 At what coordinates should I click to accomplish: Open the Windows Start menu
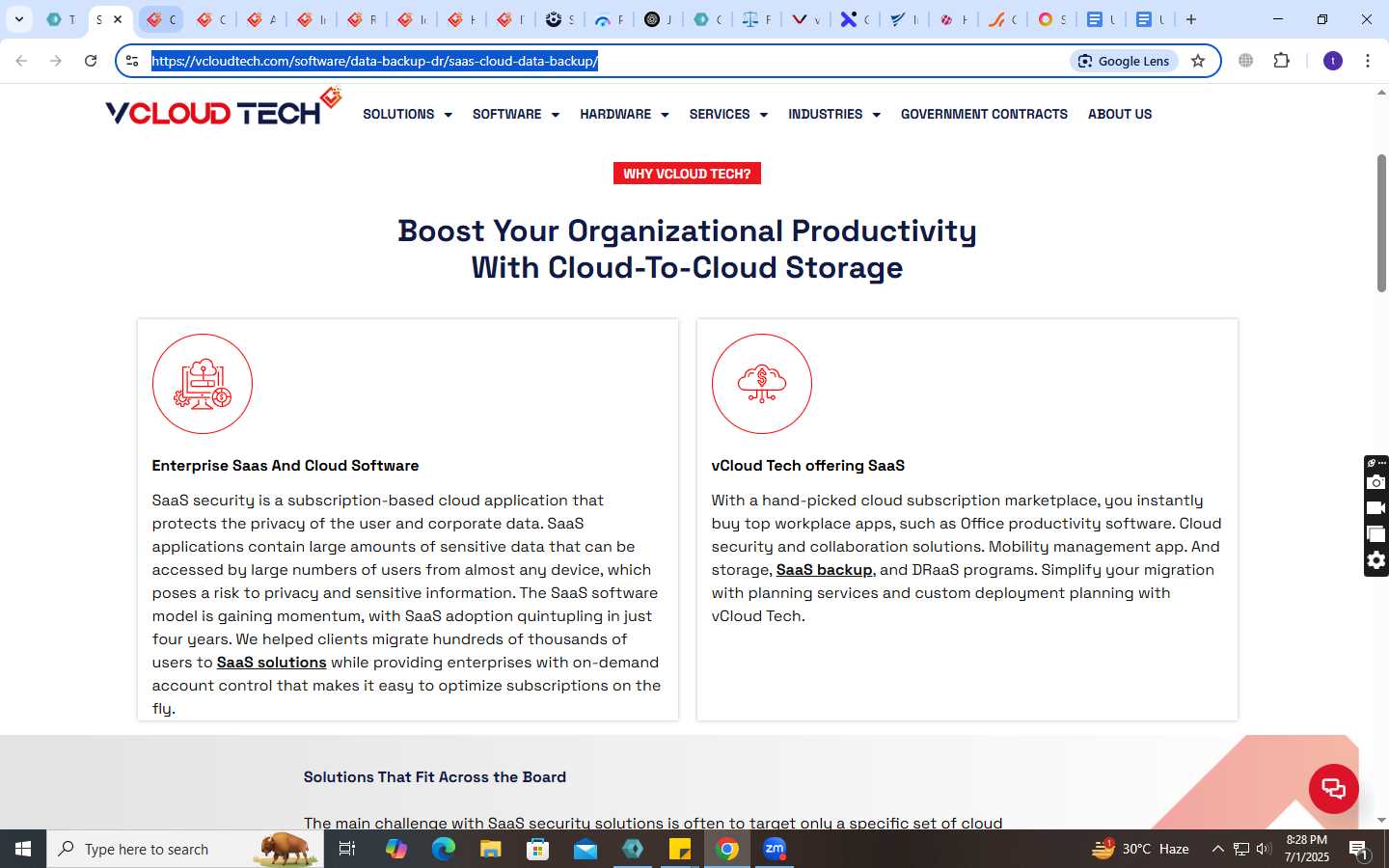[x=23, y=849]
